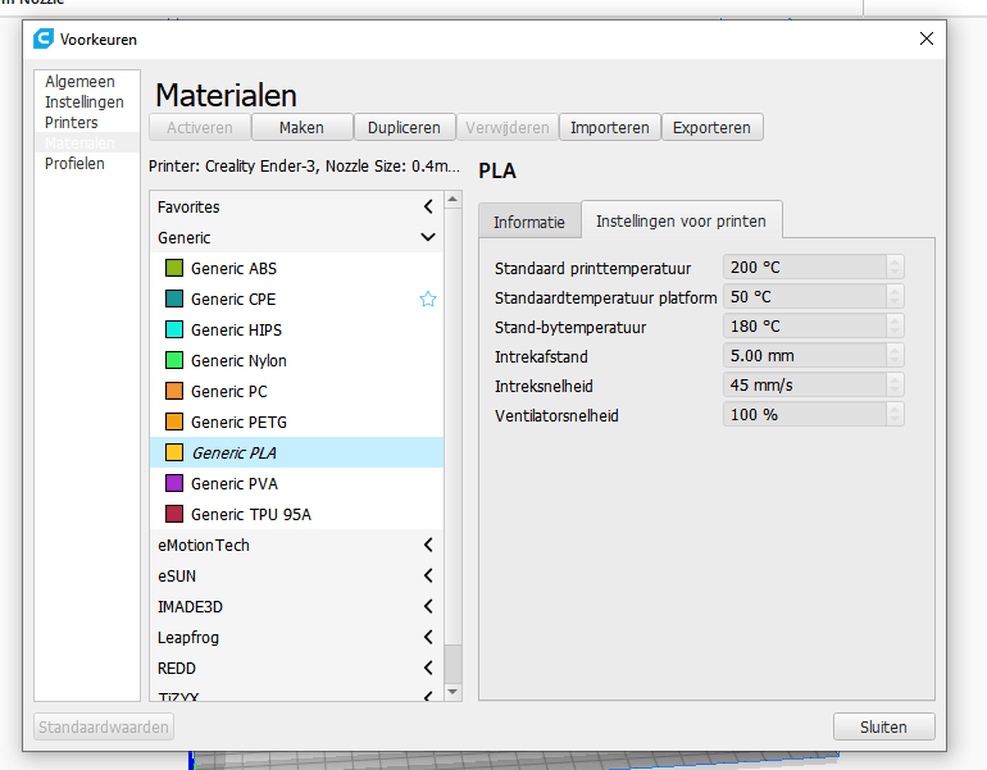987x770 pixels.
Task: Click the Activeren button
Action: tap(200, 127)
